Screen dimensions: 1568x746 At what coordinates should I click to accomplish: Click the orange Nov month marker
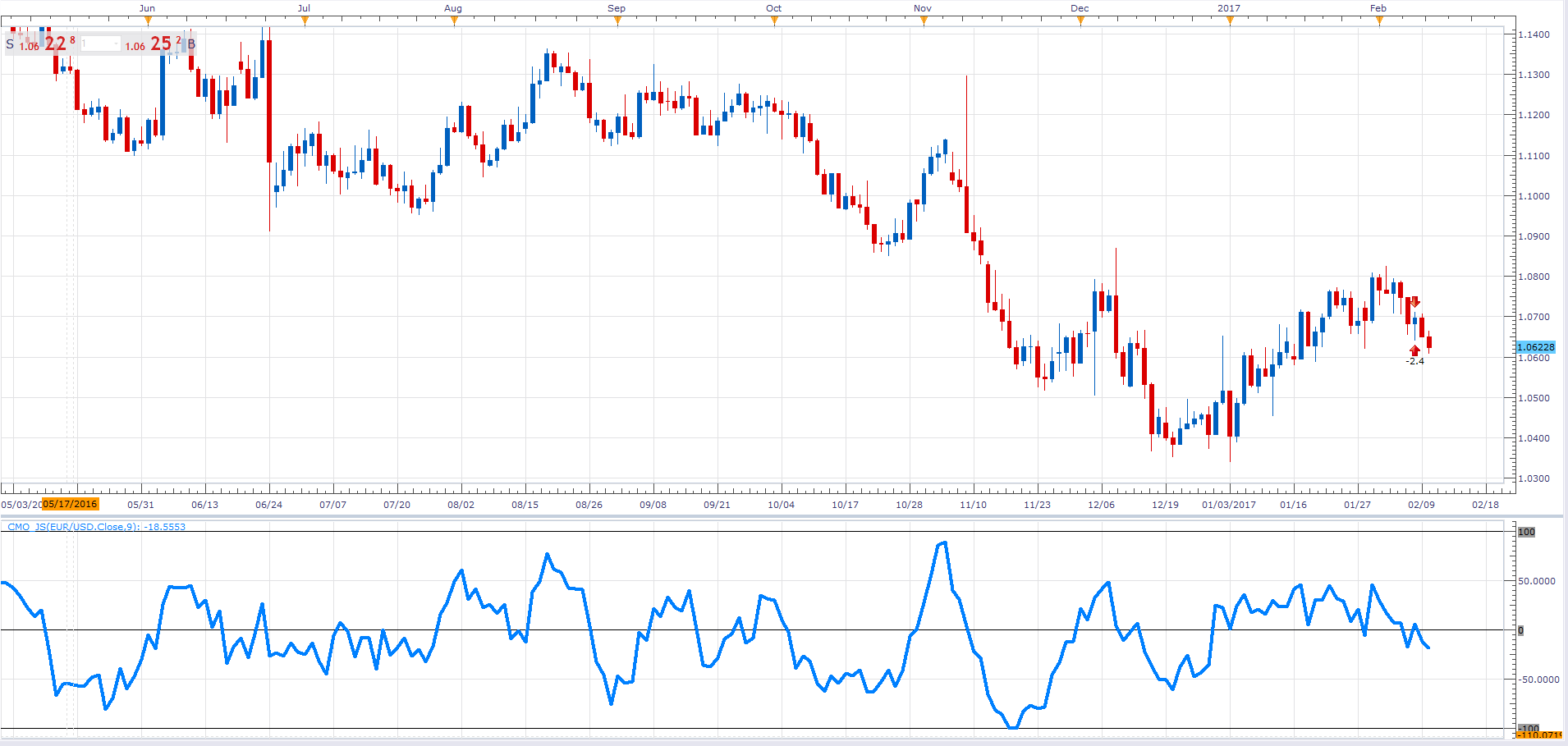(924, 21)
